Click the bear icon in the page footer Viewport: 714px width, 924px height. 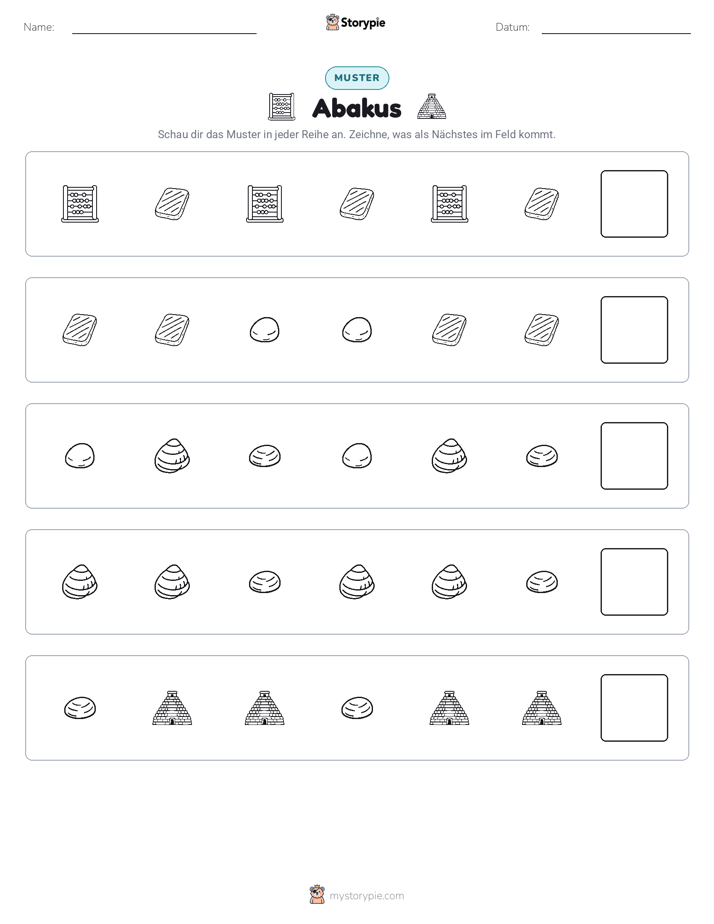(x=317, y=895)
